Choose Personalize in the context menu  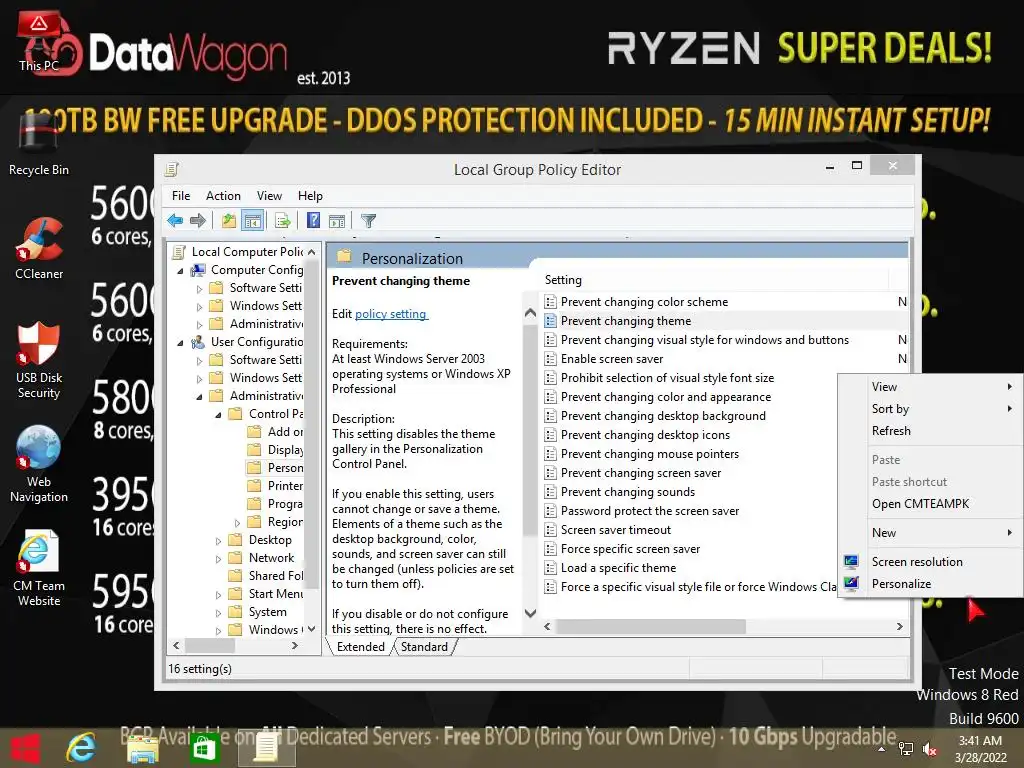[x=930, y=584]
